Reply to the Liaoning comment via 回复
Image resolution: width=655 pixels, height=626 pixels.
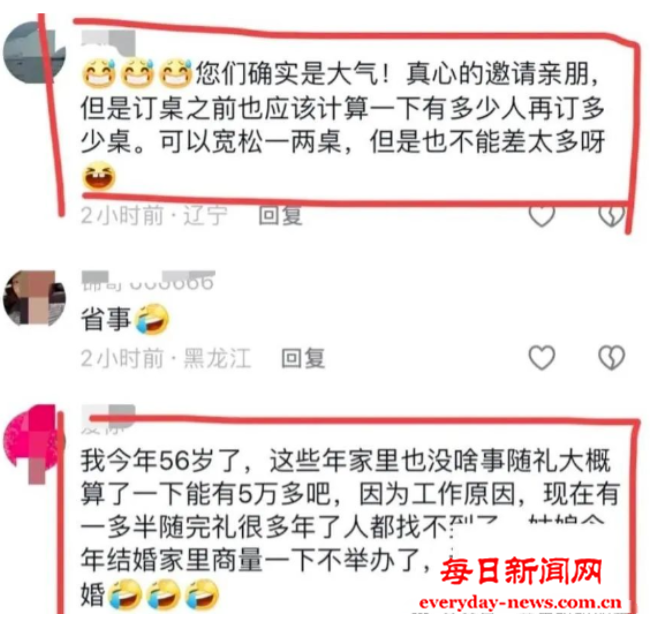280,215
